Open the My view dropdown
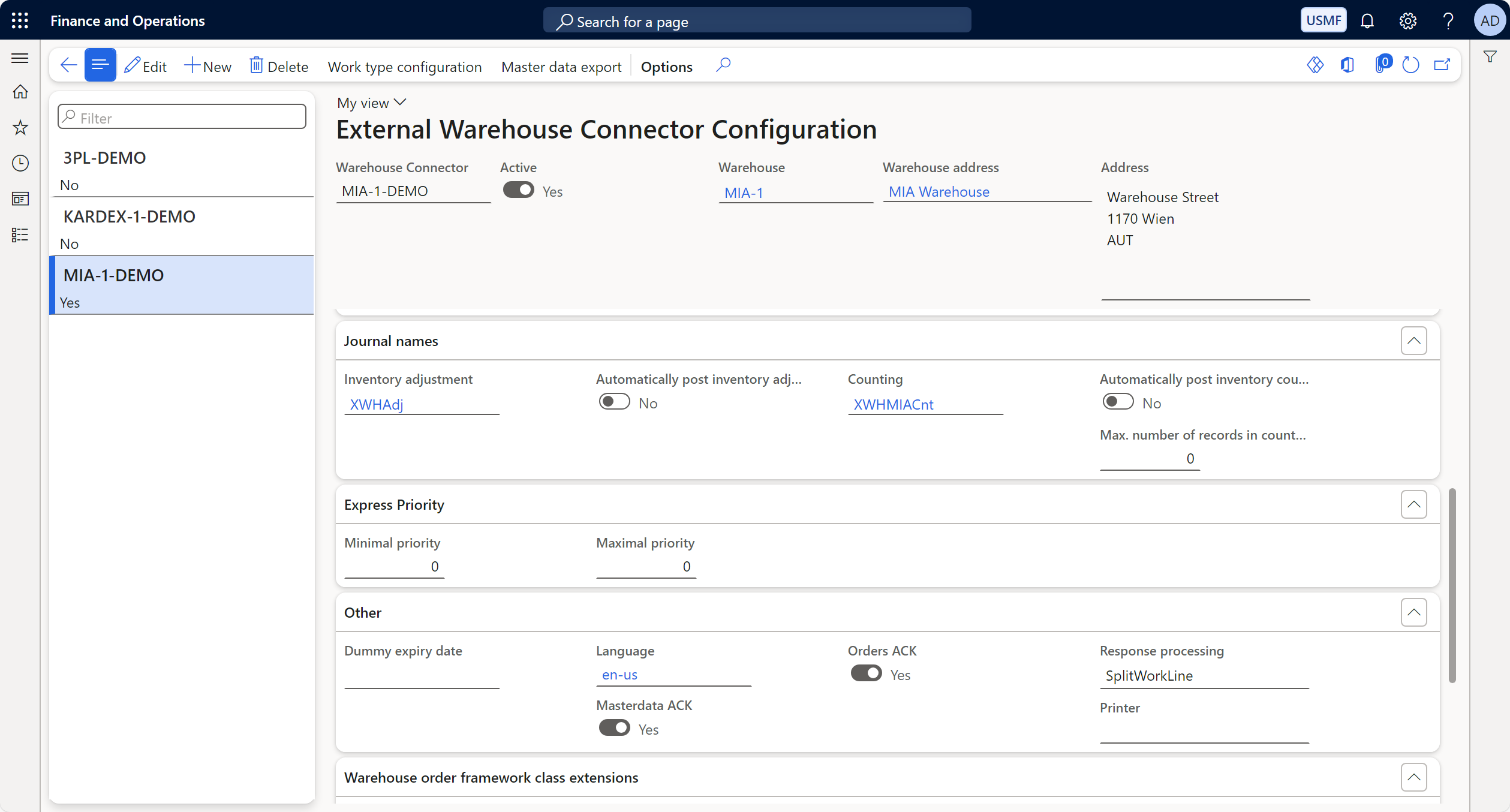This screenshot has width=1510, height=812. click(371, 103)
